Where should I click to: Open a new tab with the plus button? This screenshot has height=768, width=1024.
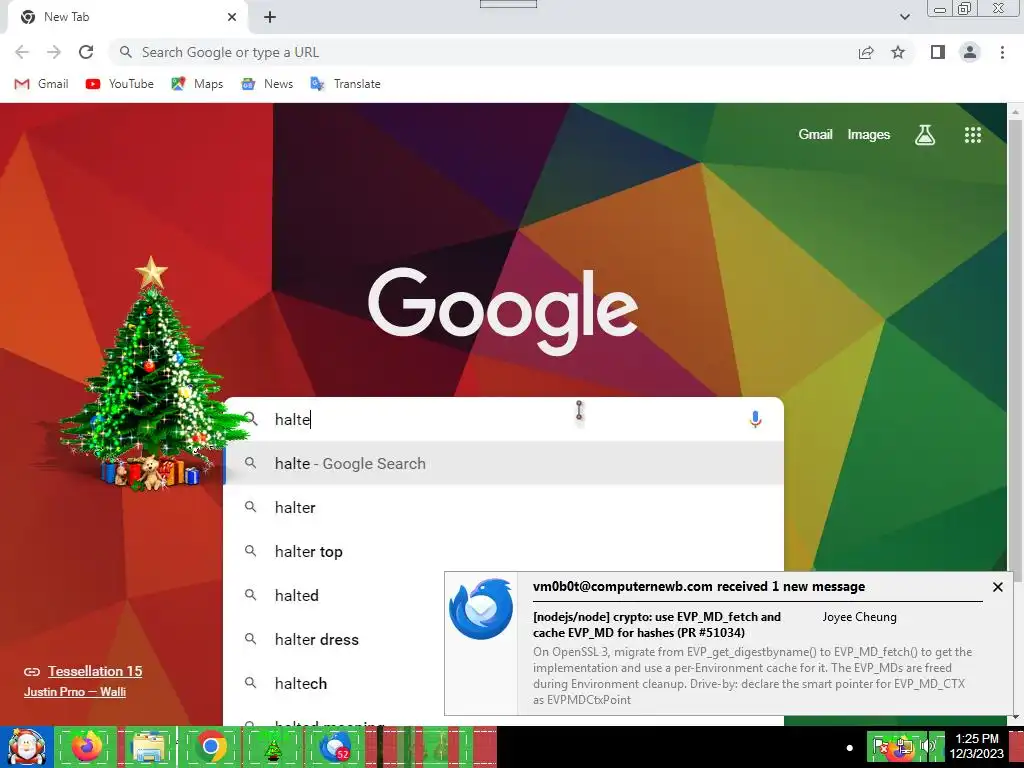click(270, 17)
